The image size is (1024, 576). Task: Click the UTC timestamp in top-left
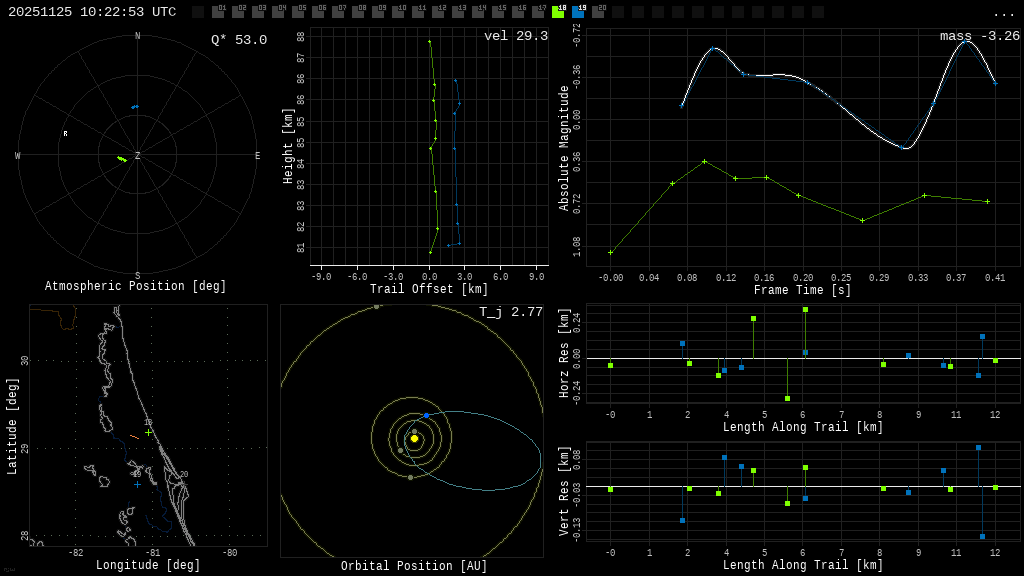pyautogui.click(x=92, y=12)
